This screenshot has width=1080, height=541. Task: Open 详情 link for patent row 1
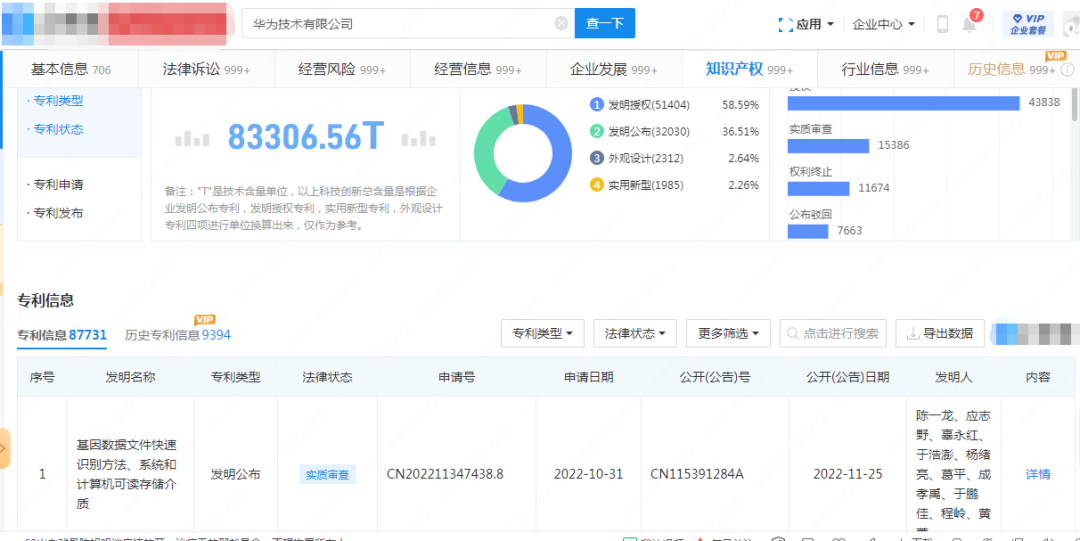pos(1038,474)
